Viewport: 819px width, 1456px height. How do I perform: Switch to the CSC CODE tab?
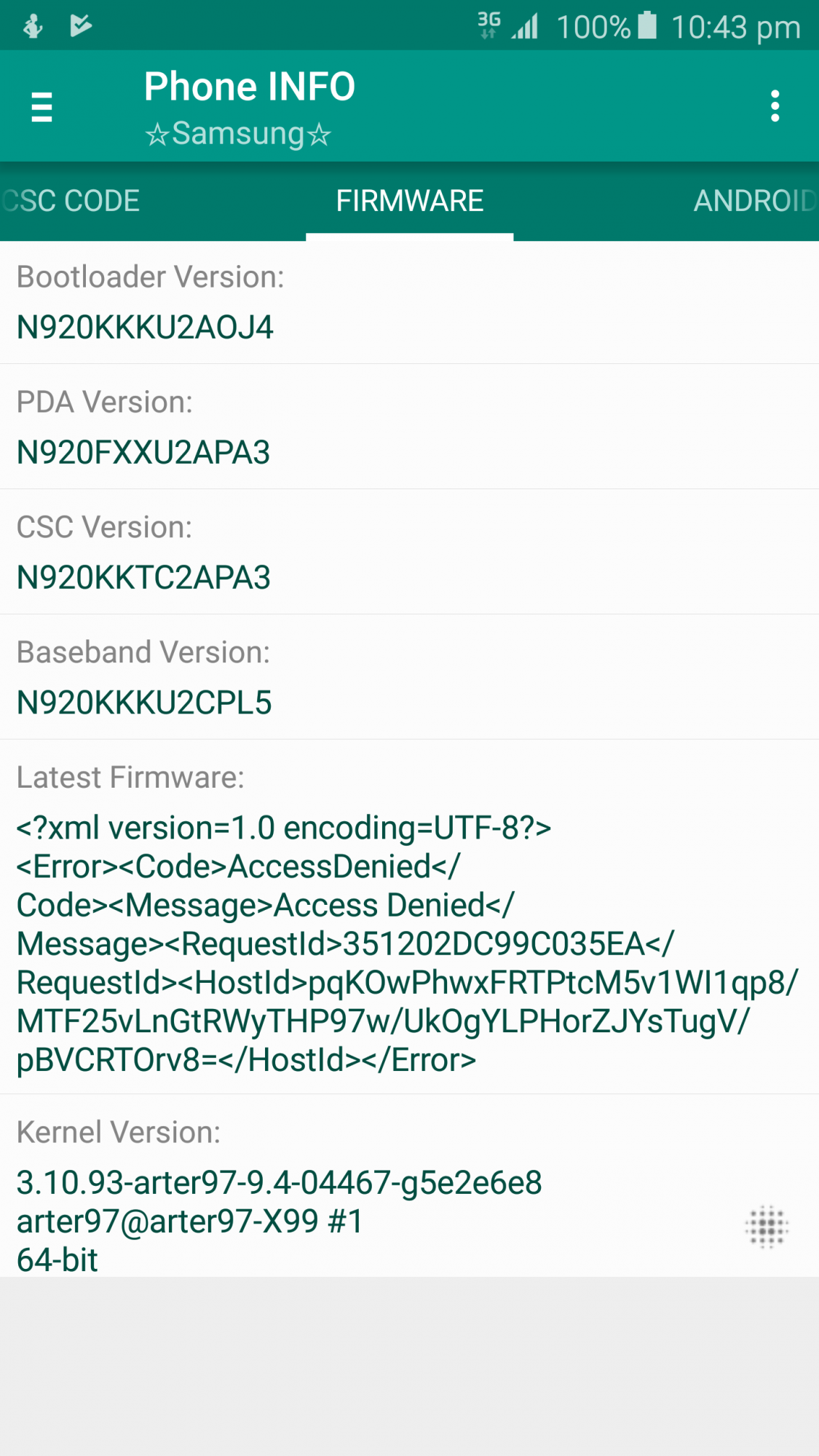click(71, 201)
